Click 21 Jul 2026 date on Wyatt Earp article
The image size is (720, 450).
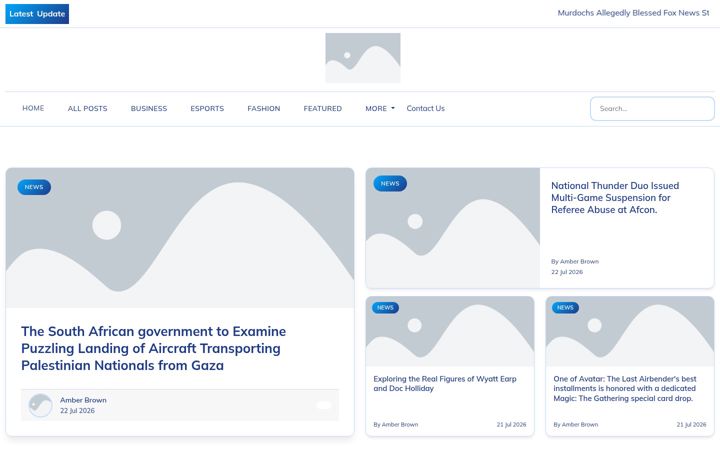[x=512, y=425]
